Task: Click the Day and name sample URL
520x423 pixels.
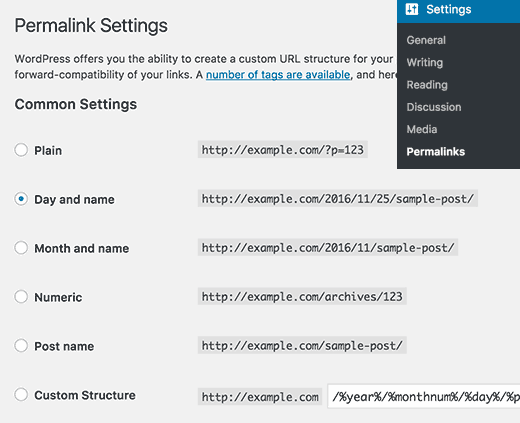Action: [x=338, y=199]
